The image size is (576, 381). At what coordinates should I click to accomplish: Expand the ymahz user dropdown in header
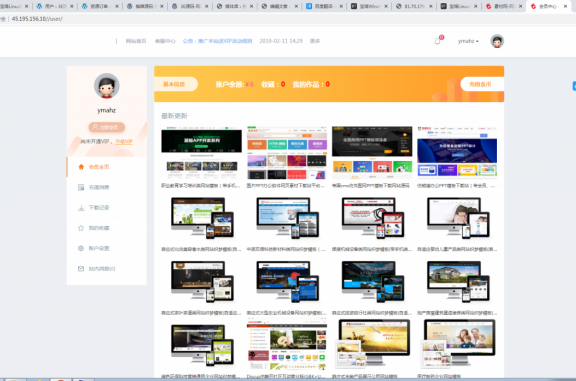pyautogui.click(x=468, y=41)
